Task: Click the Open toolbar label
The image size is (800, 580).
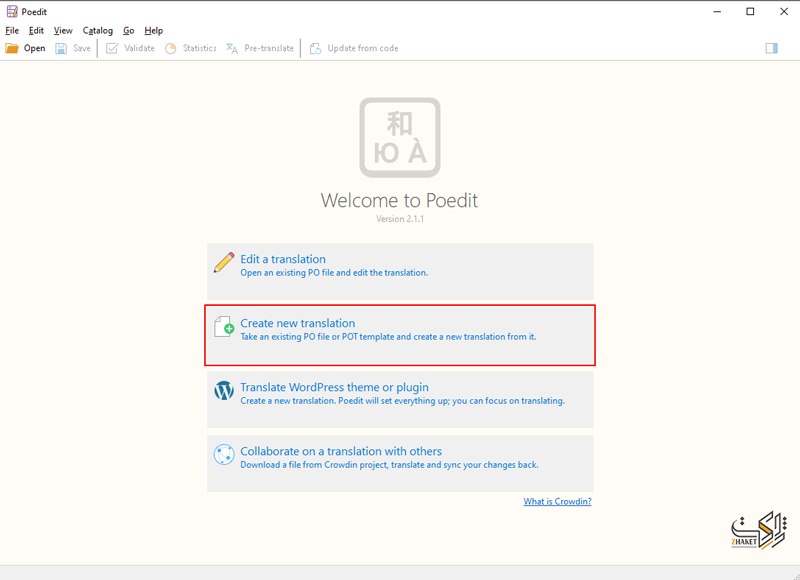Action: pos(35,48)
